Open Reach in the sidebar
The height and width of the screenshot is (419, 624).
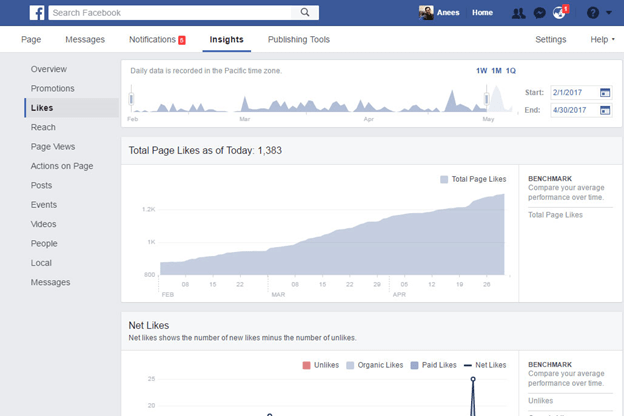tap(43, 127)
